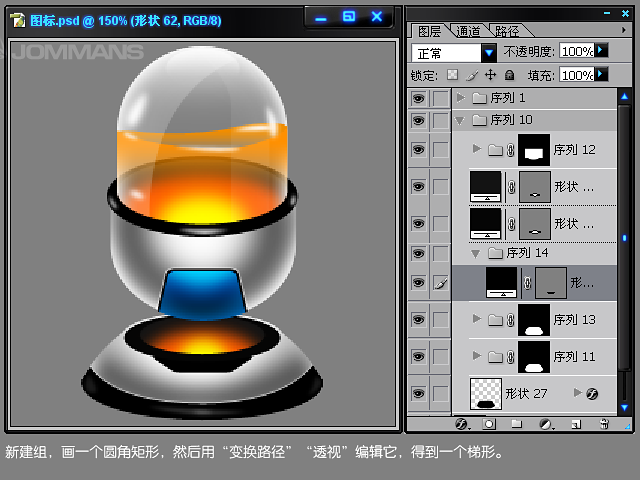Viewport: 640px width, 480px height.
Task: Click the 填充 100% value field
Action: coord(577,75)
